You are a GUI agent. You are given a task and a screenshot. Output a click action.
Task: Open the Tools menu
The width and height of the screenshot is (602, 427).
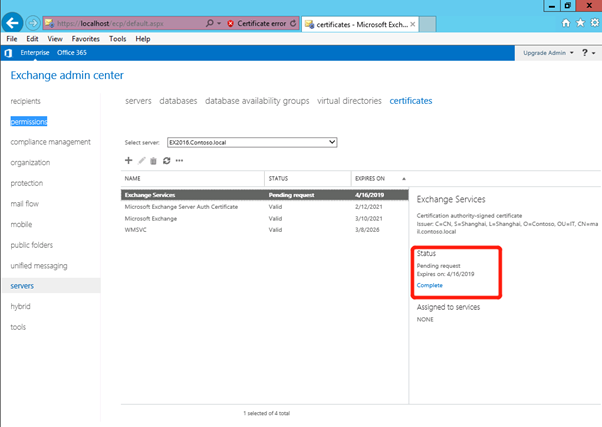tap(117, 39)
